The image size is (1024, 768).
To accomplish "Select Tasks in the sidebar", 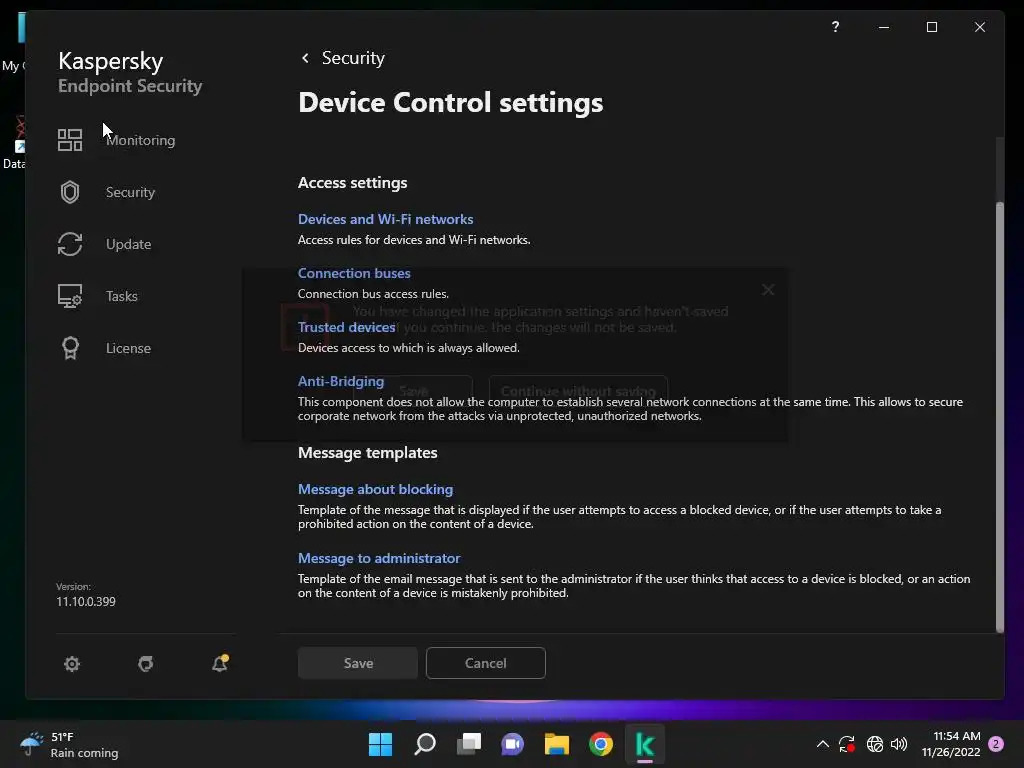I will click(x=121, y=296).
